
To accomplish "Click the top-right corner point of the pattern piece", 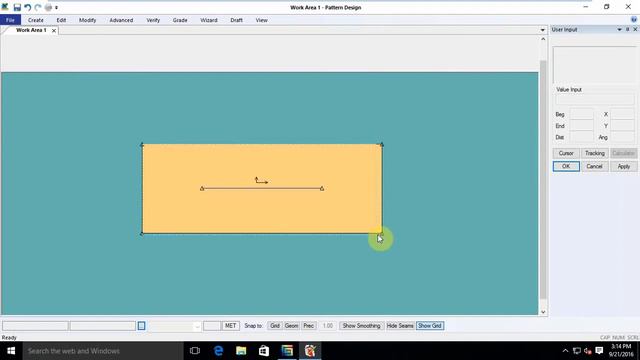I will [x=382, y=144].
